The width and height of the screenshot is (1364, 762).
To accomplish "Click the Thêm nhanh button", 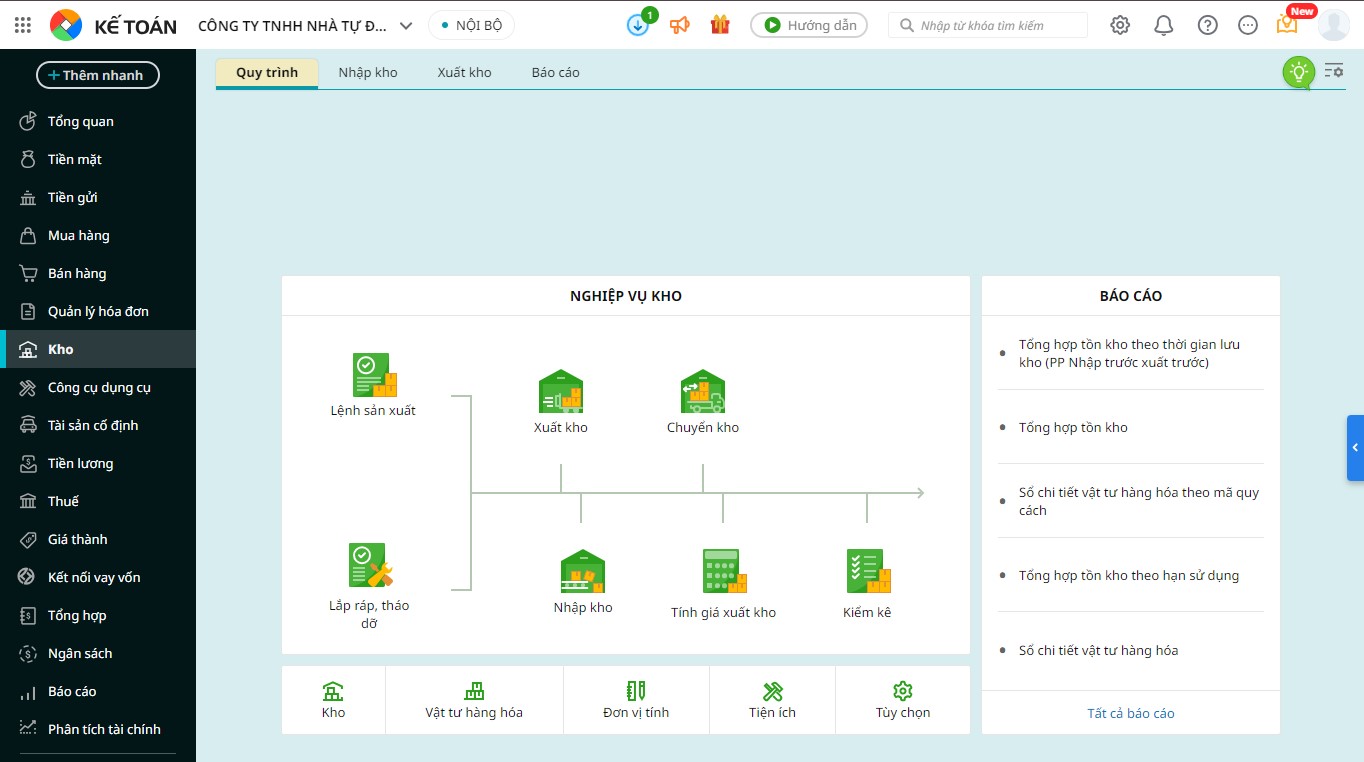I will 98,75.
